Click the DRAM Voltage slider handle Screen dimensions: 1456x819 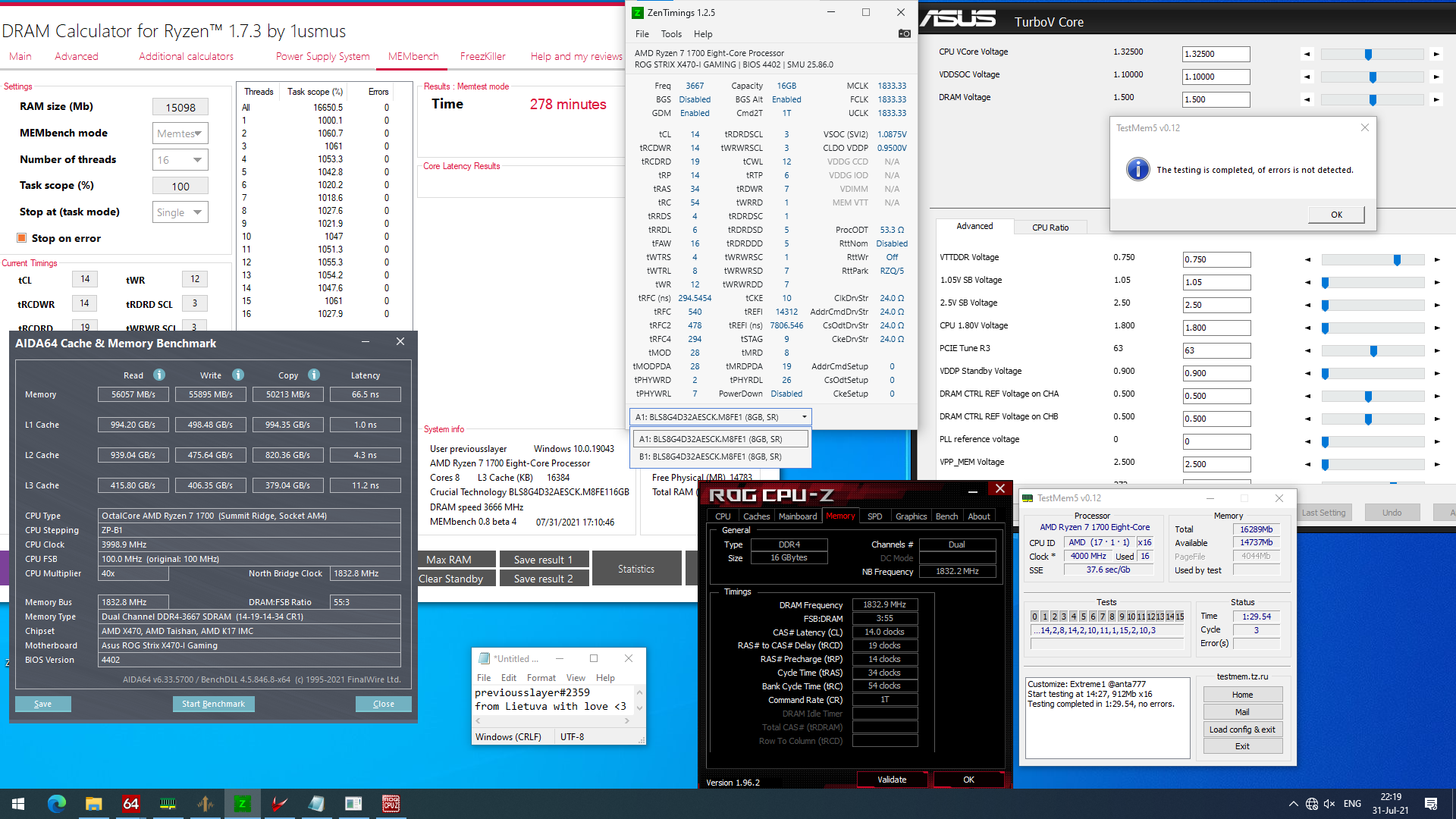click(1373, 100)
